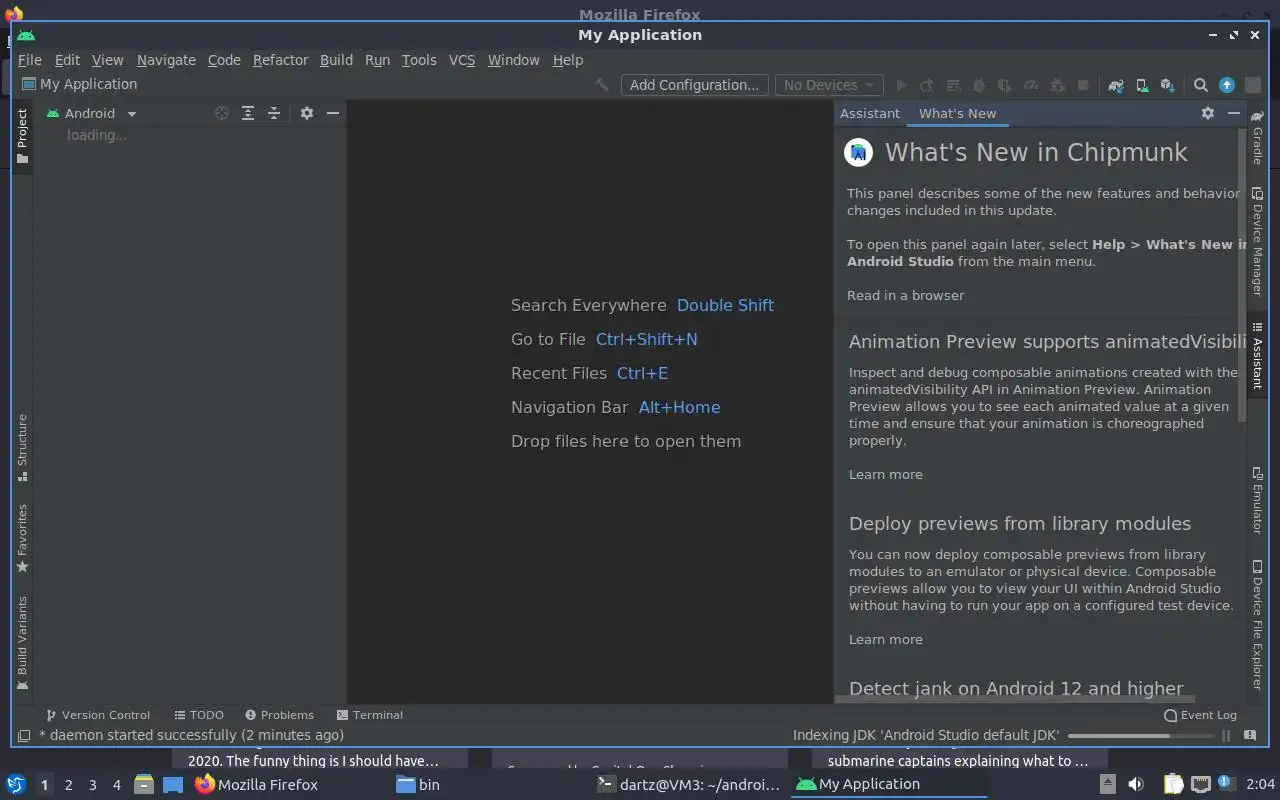The height and width of the screenshot is (800, 1280).
Task: Hide the Assistant panel with minus icon
Action: (x=1234, y=113)
